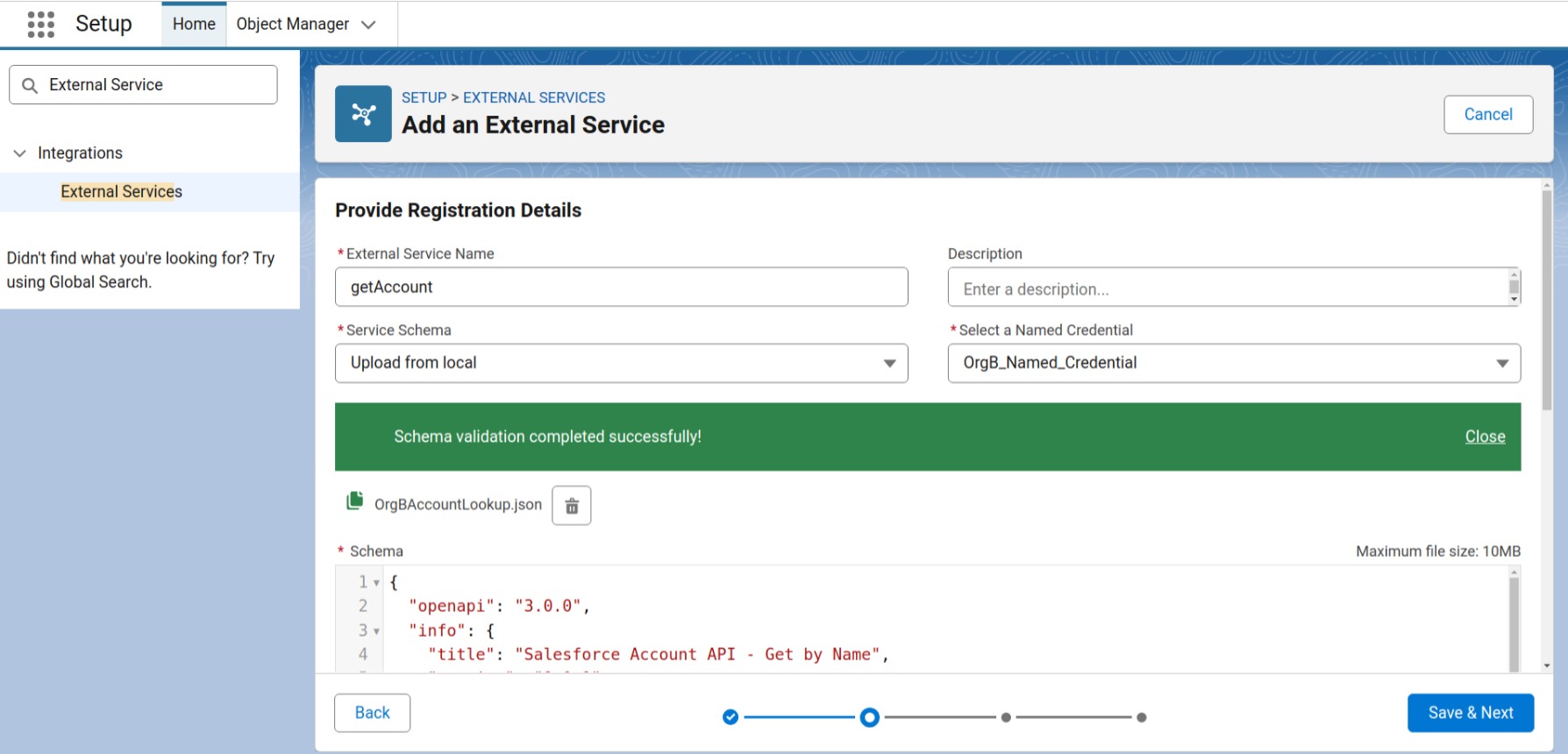Click the search magnifier icon in Quick Find
Viewport: 1568px width, 754px height.
click(30, 86)
